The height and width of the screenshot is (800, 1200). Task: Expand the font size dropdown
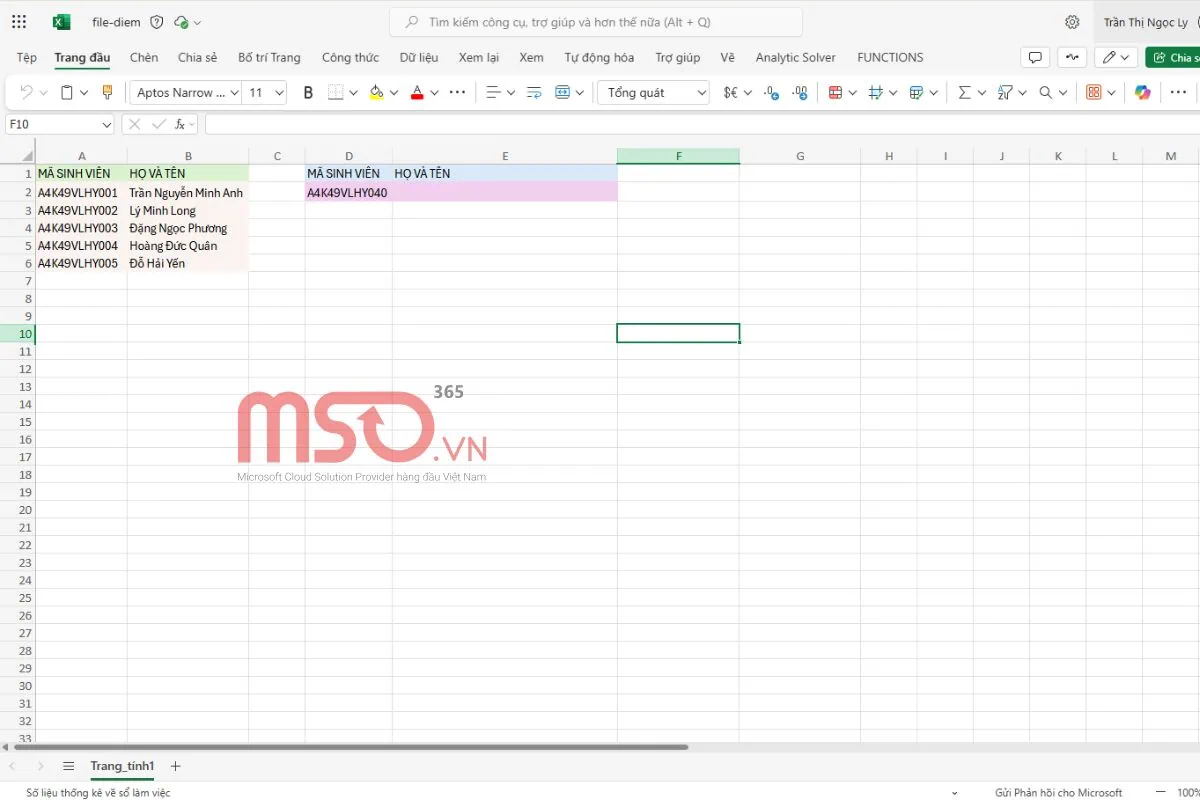[279, 93]
